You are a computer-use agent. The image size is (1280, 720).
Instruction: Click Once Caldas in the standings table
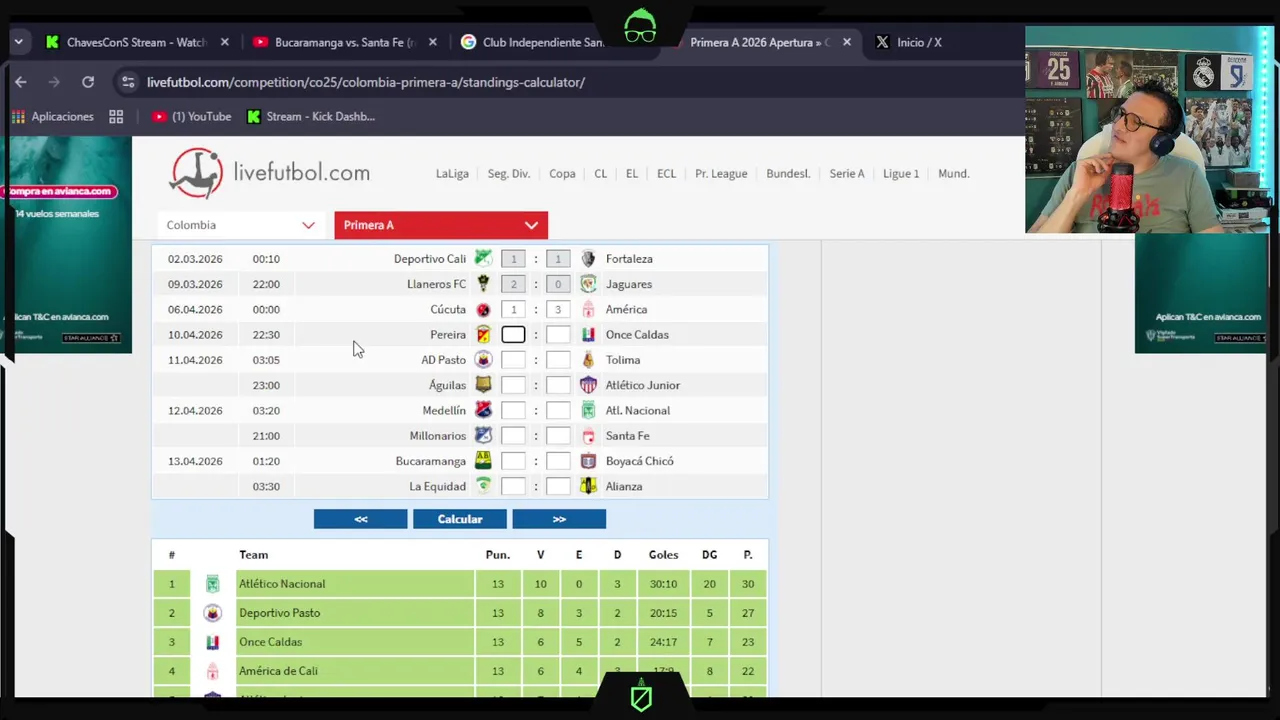click(270, 642)
